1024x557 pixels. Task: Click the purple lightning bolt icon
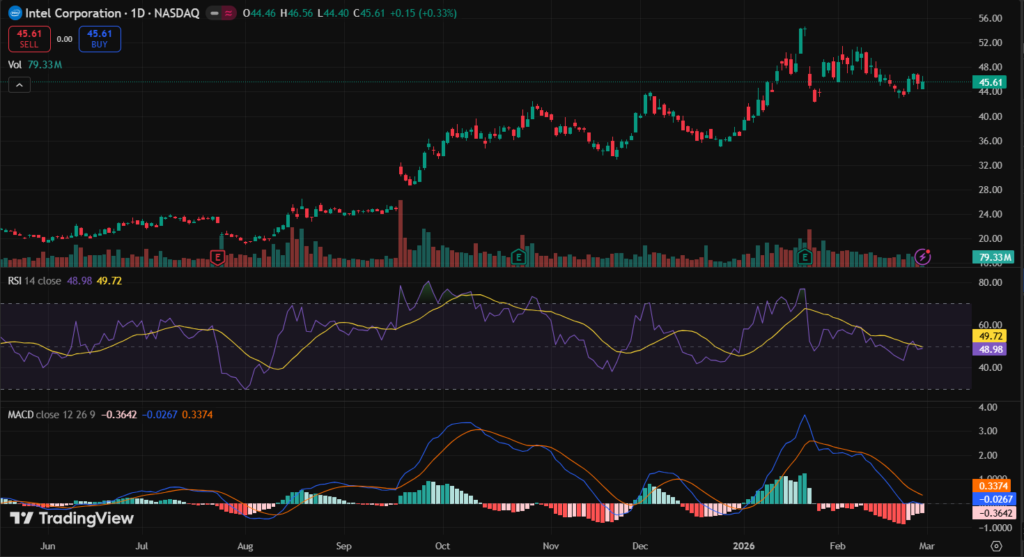[923, 257]
